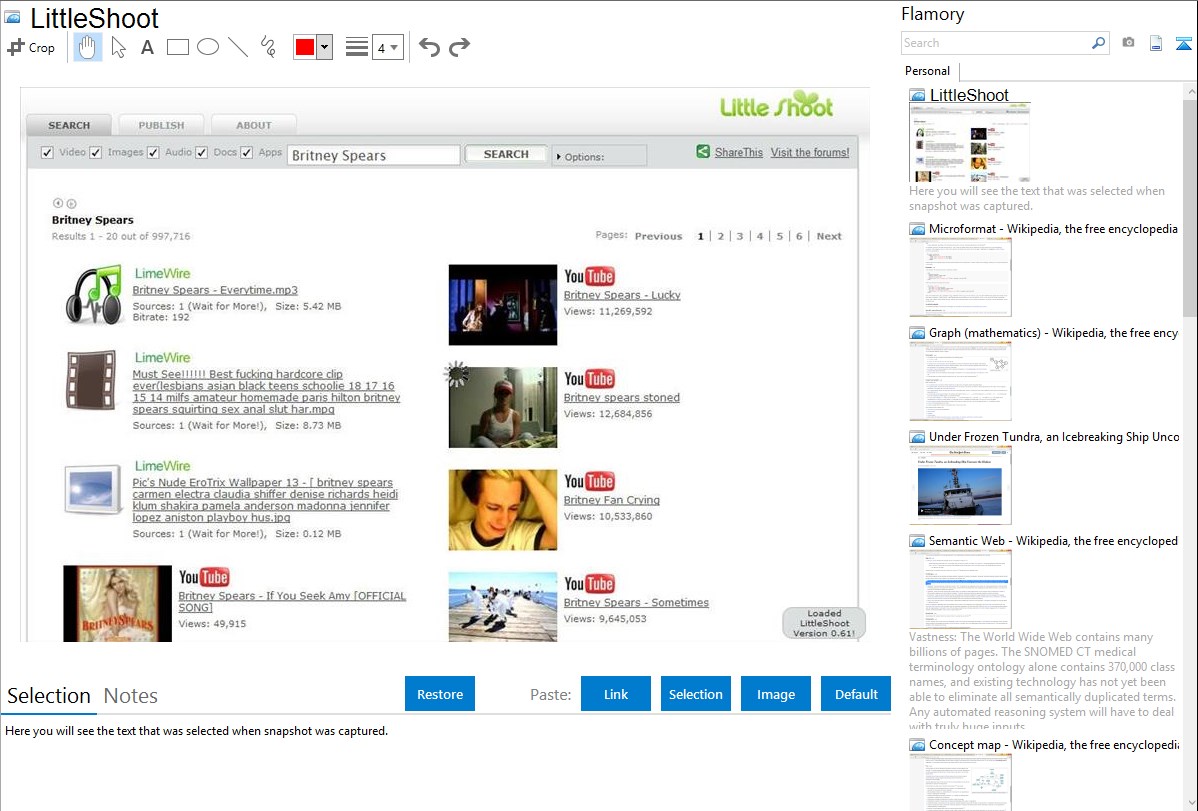Select the freehand scribble tool
Image resolution: width=1198 pixels, height=811 pixels.
268,47
